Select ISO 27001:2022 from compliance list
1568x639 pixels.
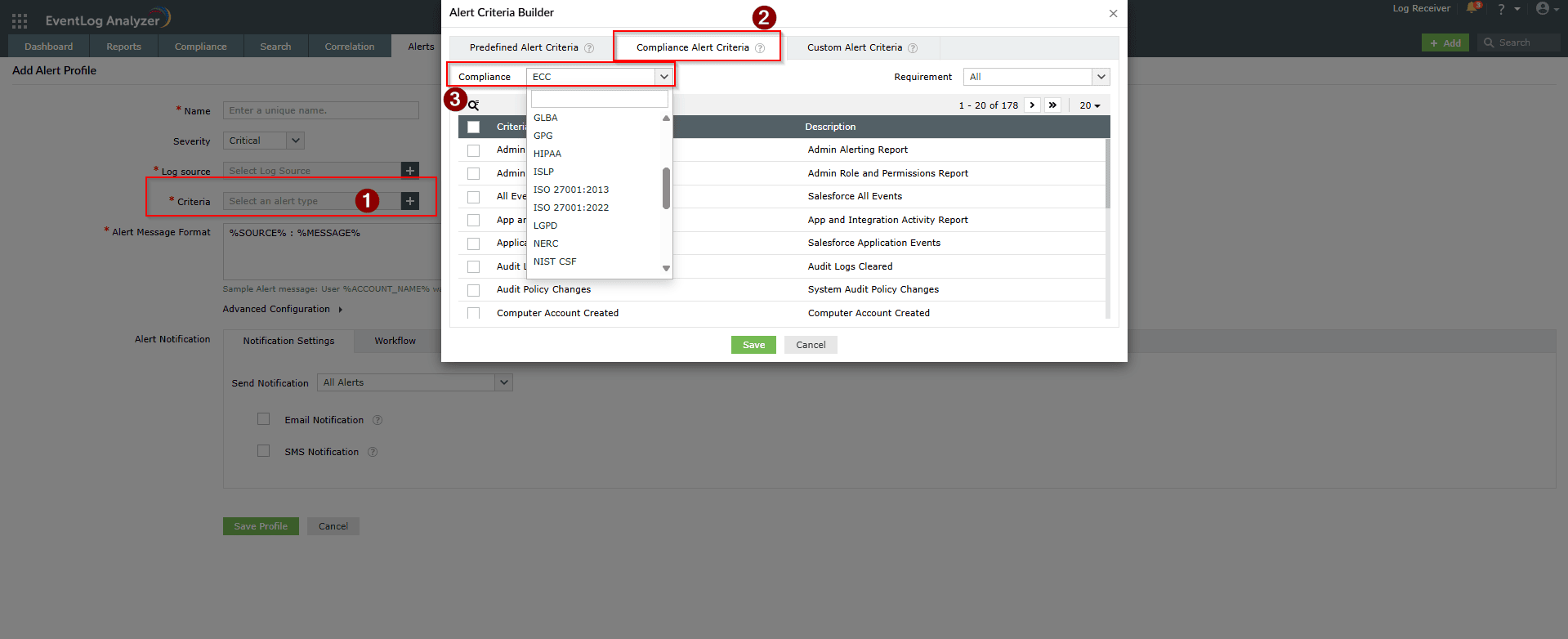(x=571, y=208)
